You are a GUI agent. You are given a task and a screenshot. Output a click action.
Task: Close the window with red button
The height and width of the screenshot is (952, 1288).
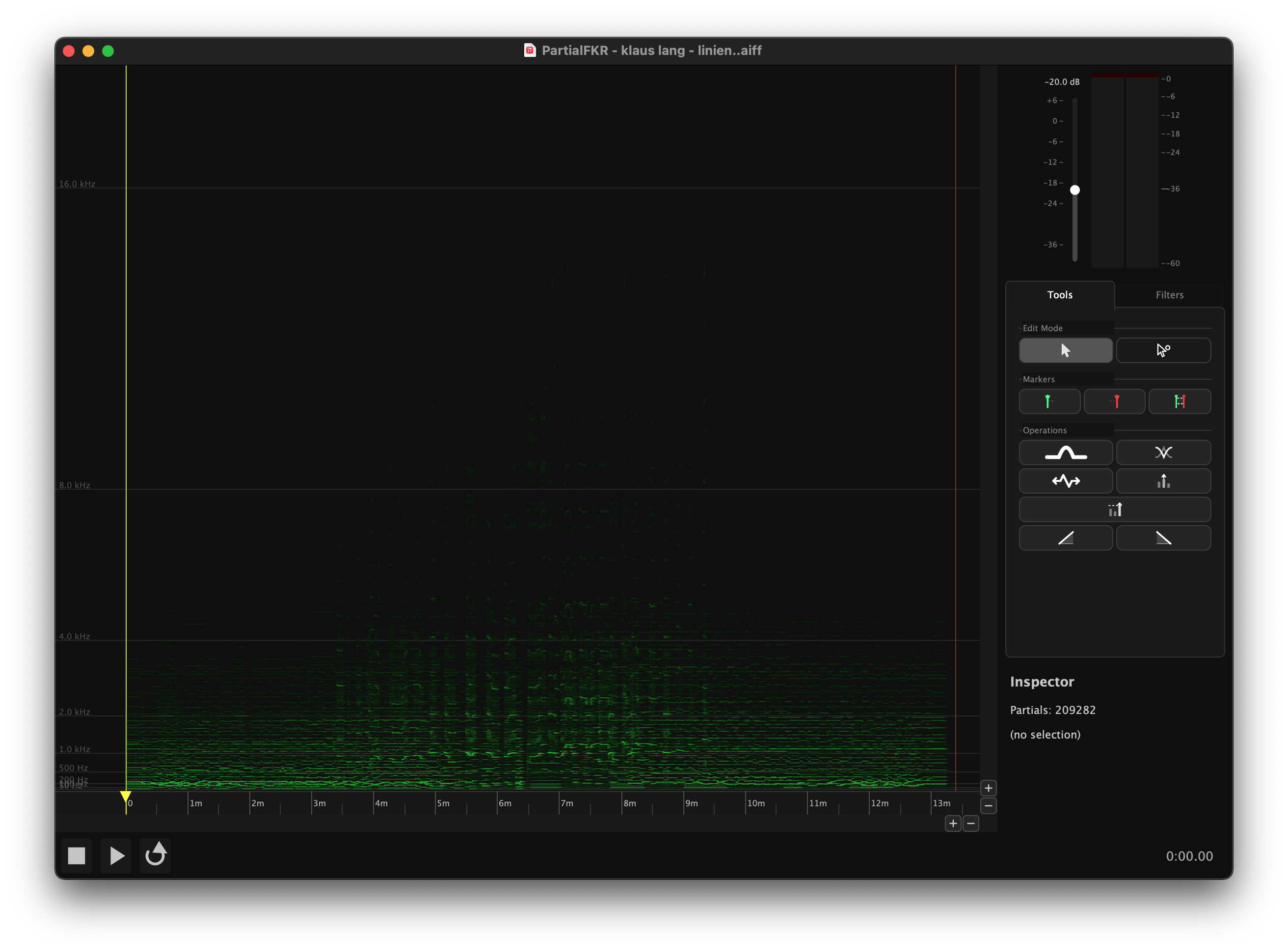click(69, 51)
